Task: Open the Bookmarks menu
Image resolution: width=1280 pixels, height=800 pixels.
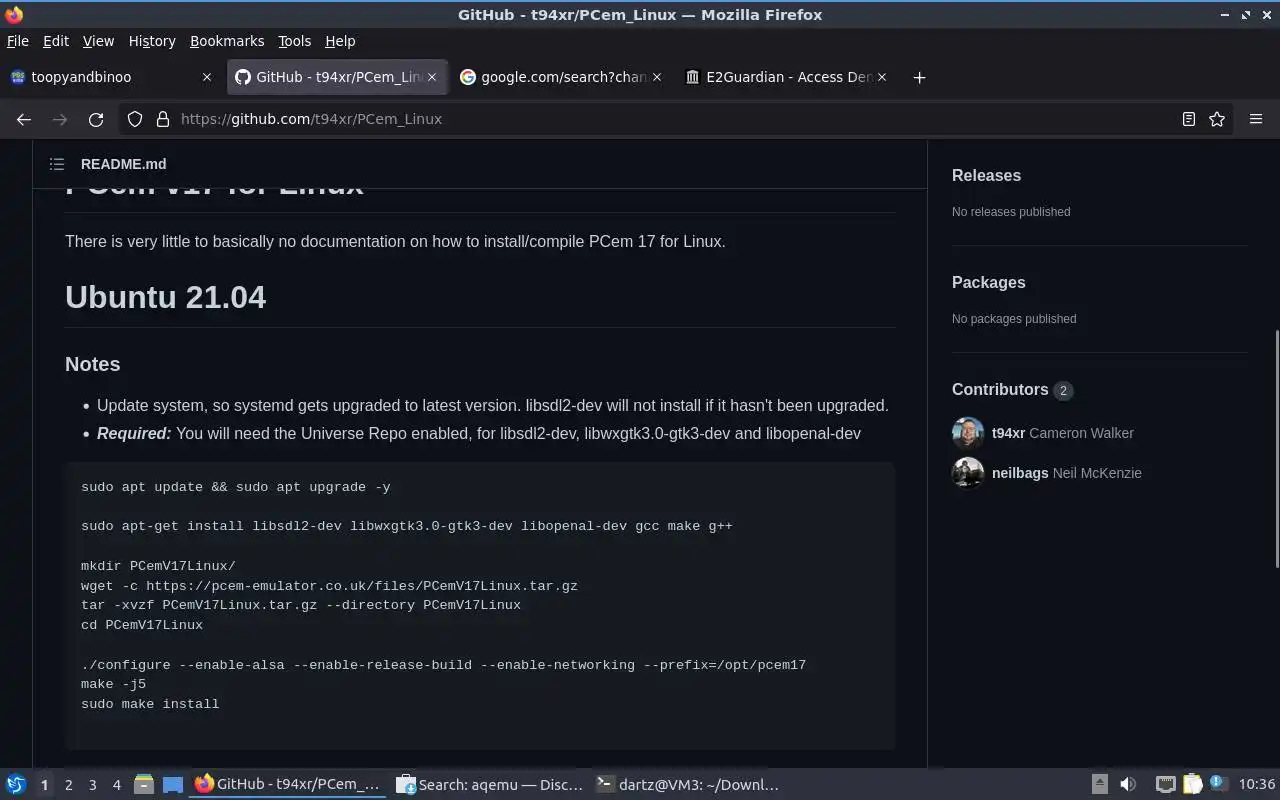Action: [x=227, y=41]
